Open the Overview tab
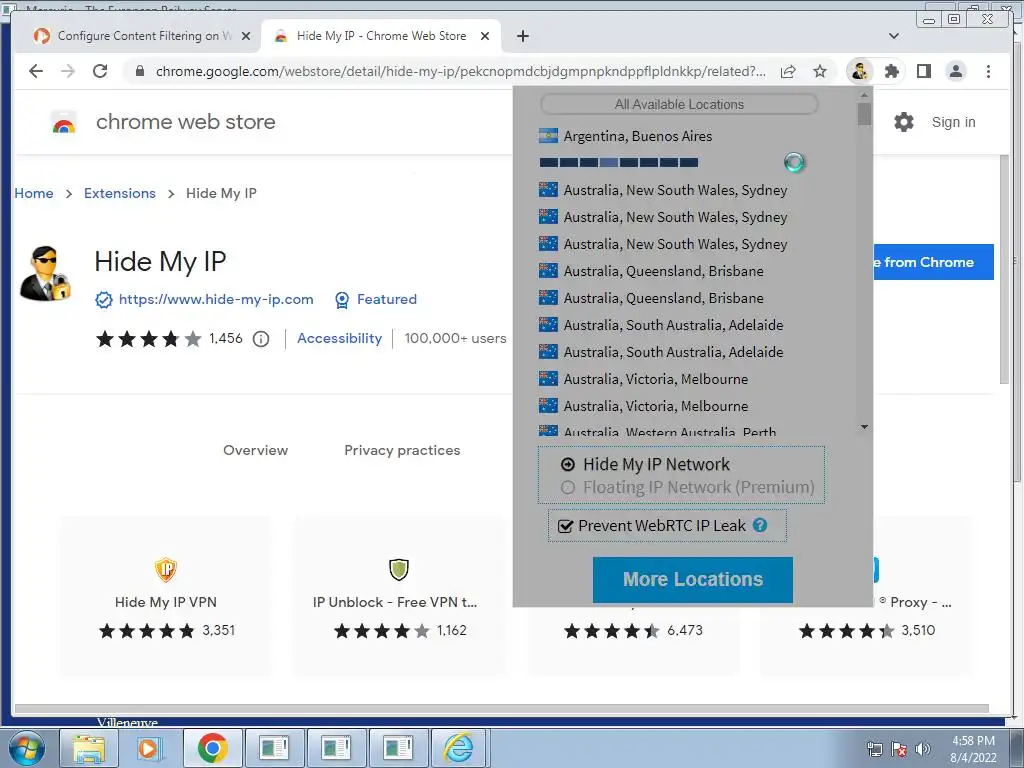This screenshot has height=768, width=1024. [255, 450]
